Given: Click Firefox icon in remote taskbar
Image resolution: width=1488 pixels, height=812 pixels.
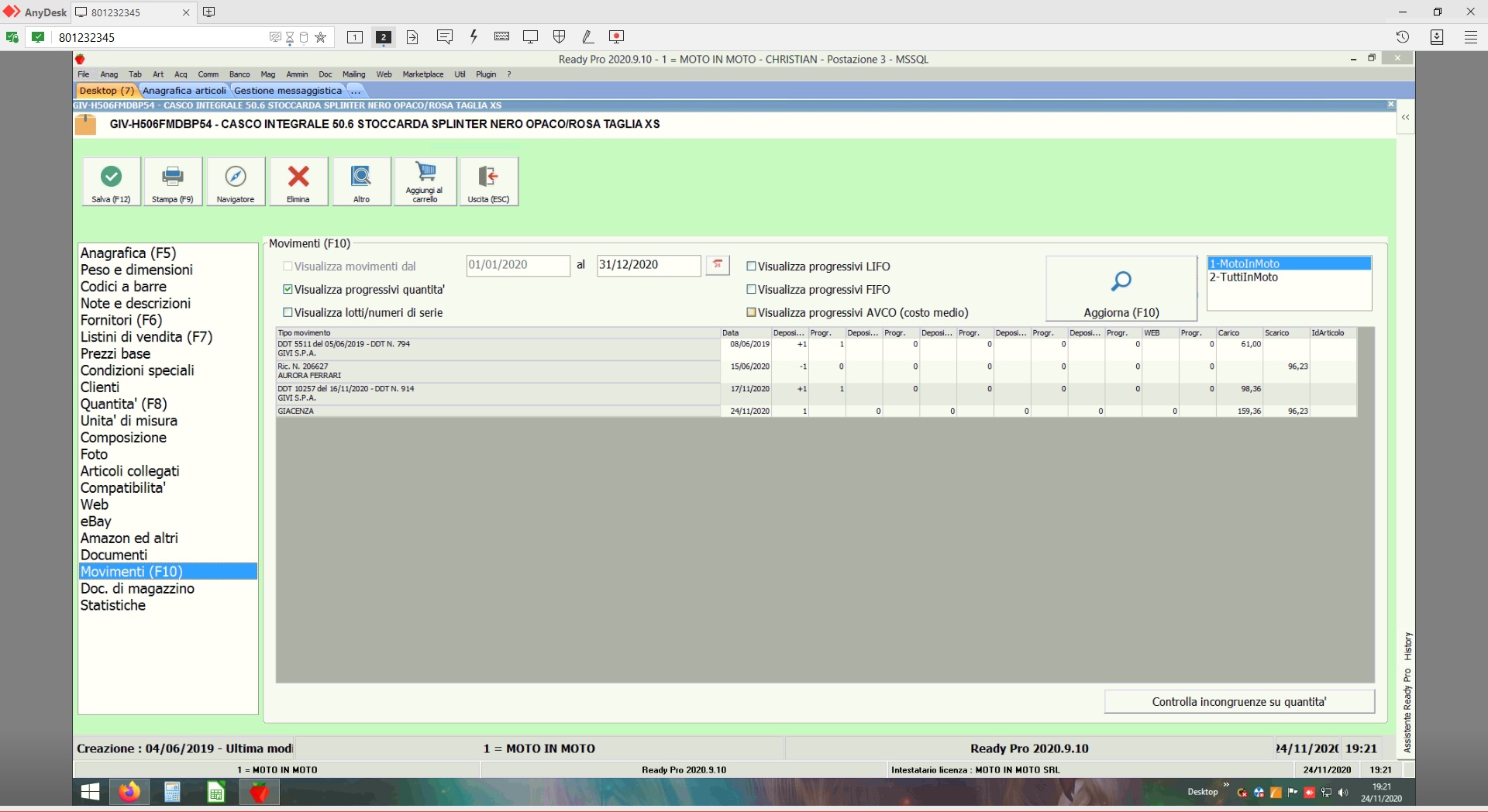Looking at the screenshot, I should 129,792.
